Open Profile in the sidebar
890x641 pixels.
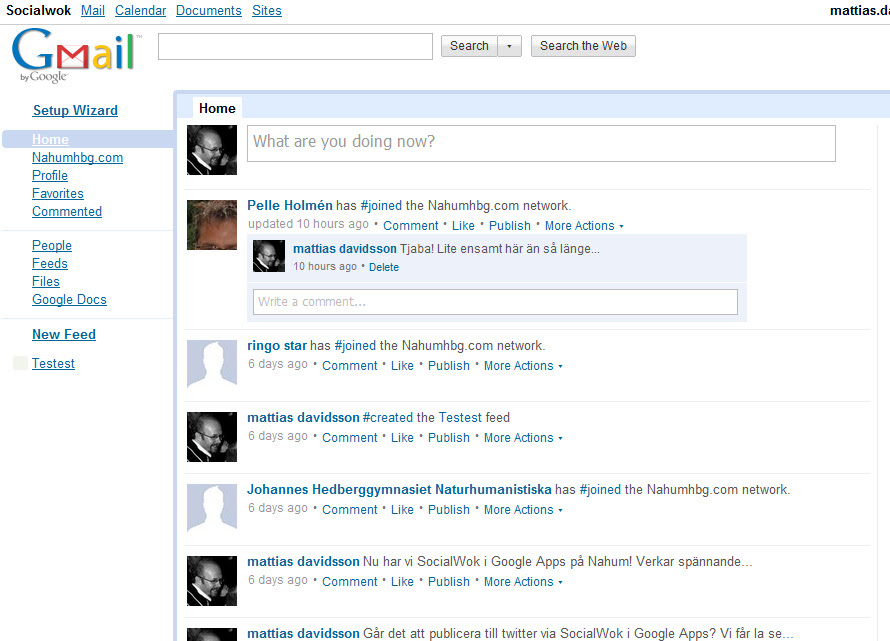click(50, 175)
